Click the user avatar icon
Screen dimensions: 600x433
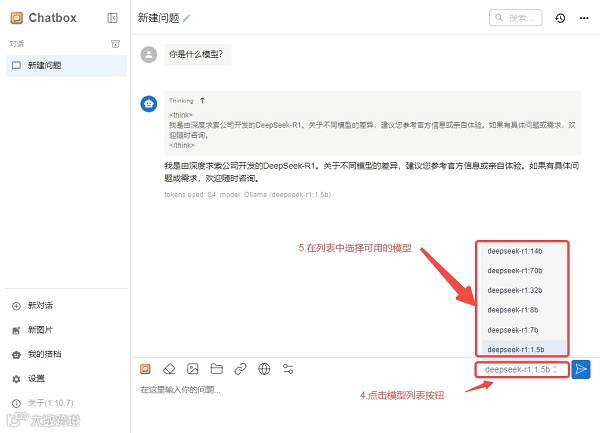[x=148, y=54]
